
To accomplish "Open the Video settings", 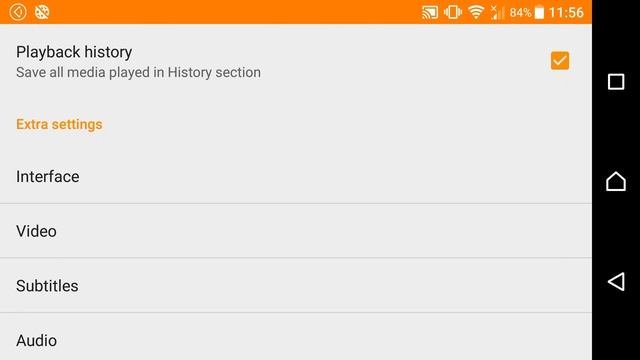I will coord(296,231).
